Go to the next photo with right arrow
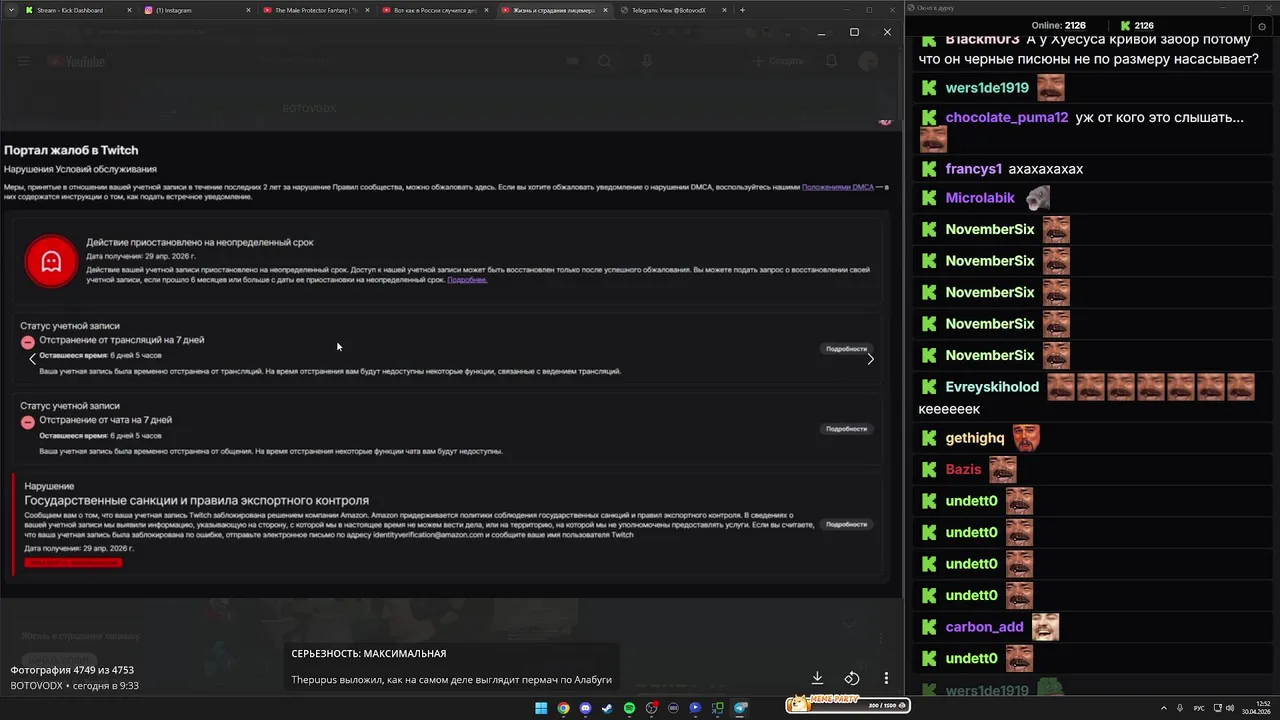Screen dimensions: 1280x720 point(870,359)
